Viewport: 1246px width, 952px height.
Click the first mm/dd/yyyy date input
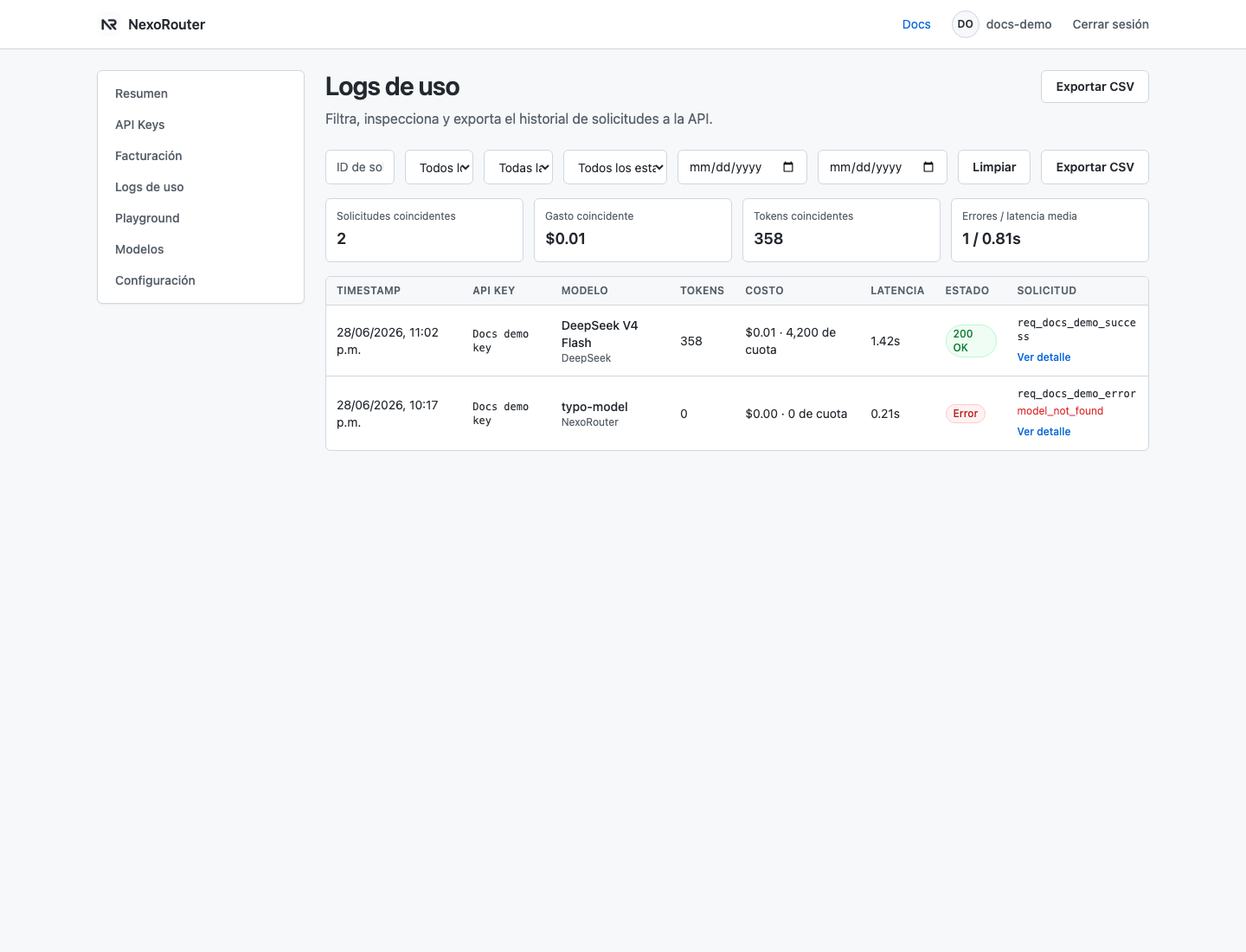click(x=742, y=167)
